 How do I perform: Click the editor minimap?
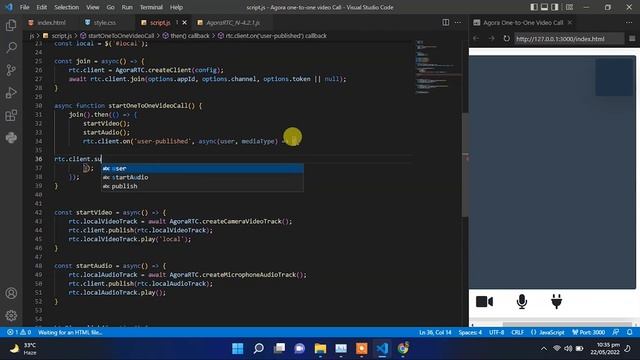pyautogui.click(x=438, y=67)
